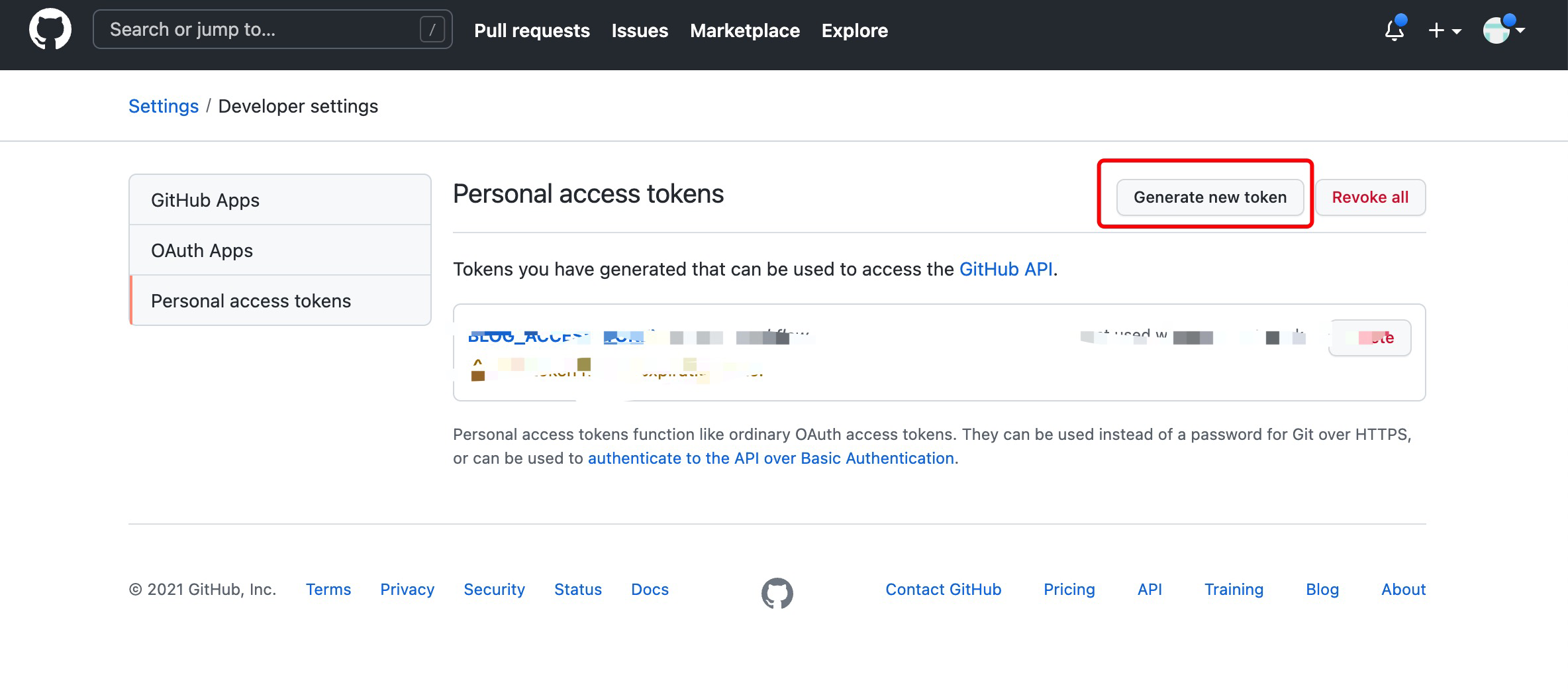Viewport: 1568px width, 689px height.
Task: Open Pull requests in top navigation
Action: [x=532, y=30]
